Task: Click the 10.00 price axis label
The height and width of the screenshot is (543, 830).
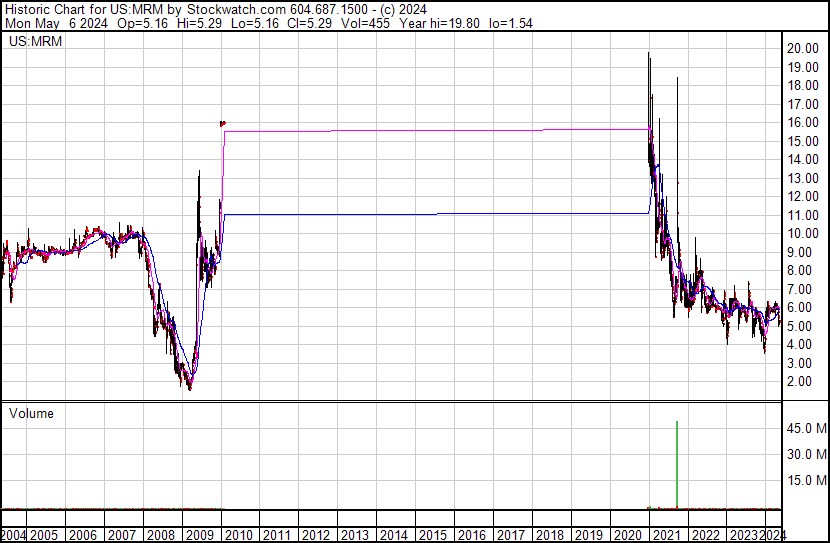Action: [802, 233]
